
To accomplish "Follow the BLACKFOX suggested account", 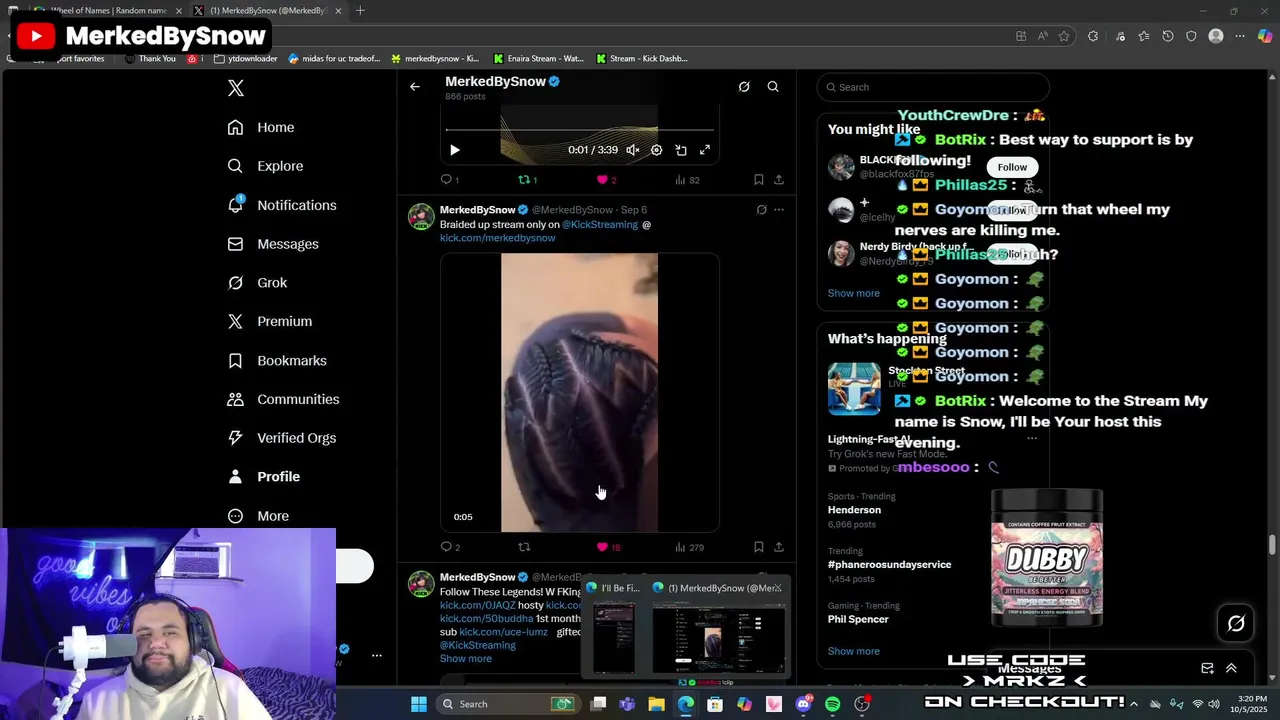I will click(1012, 167).
